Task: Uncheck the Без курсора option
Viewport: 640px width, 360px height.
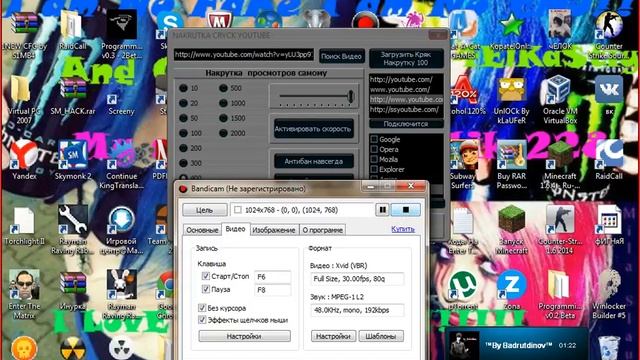Action: point(202,307)
